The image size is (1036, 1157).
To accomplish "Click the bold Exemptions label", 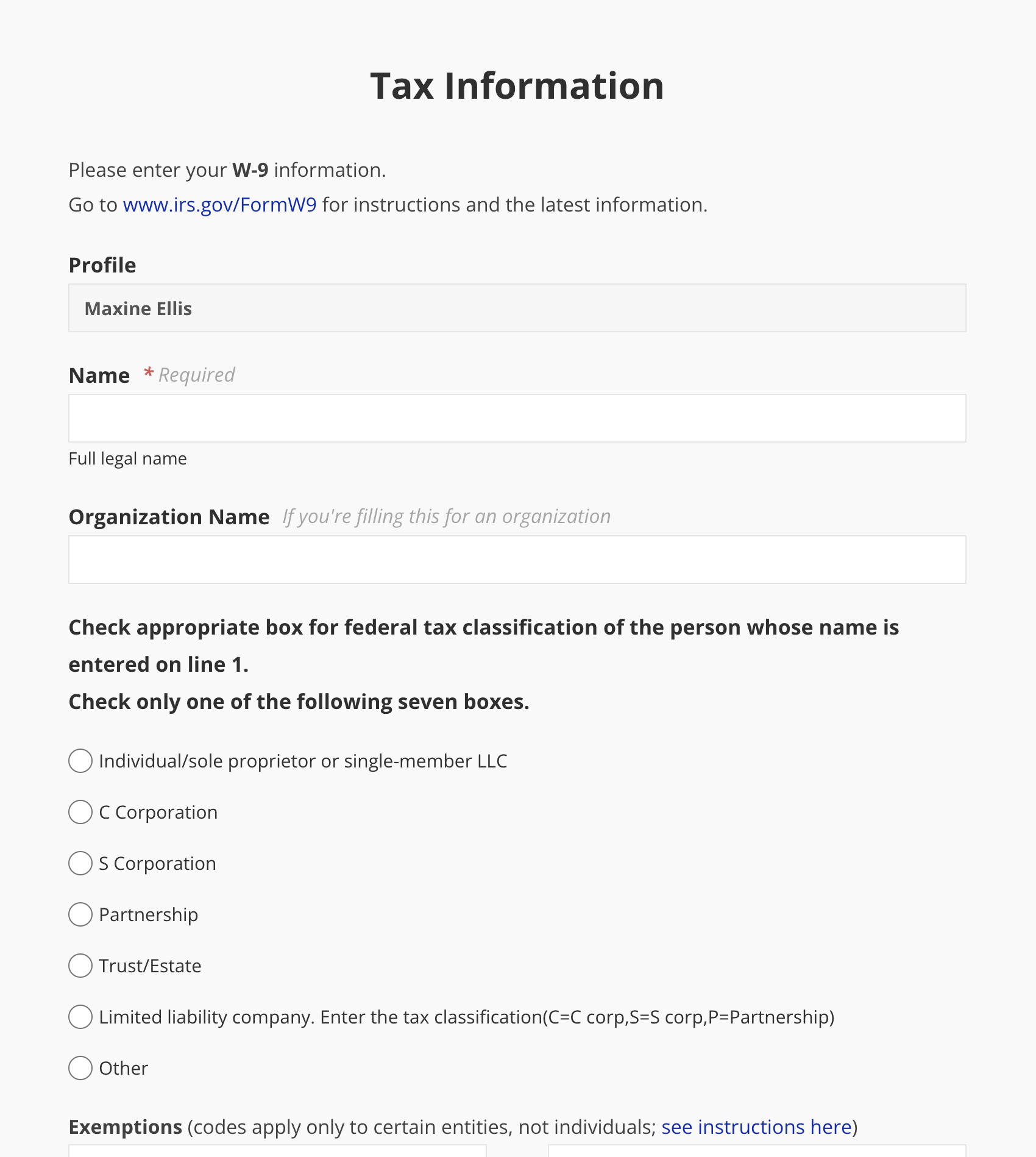I will (125, 1127).
